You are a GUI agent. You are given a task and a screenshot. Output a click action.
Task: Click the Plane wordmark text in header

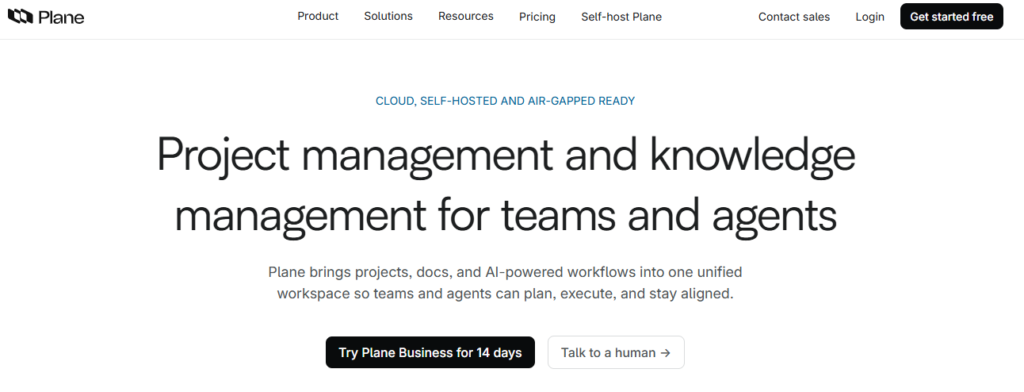61,17
